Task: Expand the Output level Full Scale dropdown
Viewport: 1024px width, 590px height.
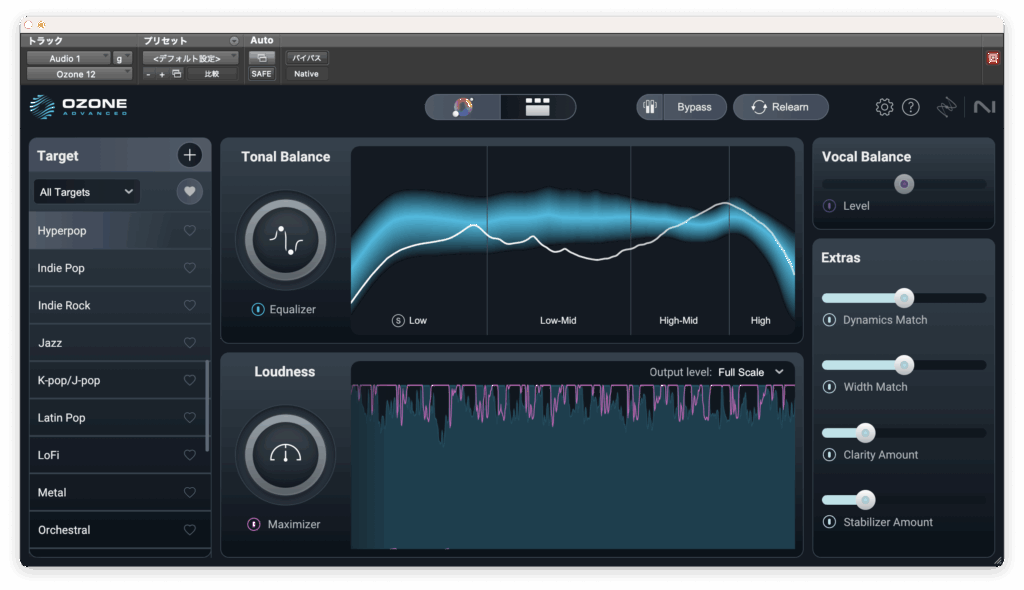Action: [749, 372]
